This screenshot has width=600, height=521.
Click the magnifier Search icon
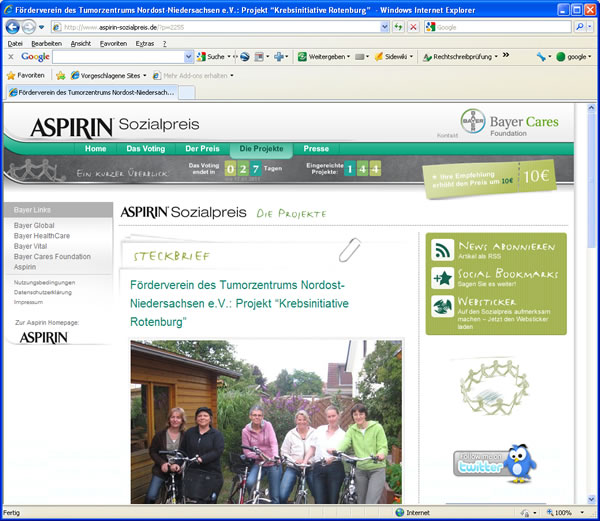(580, 27)
